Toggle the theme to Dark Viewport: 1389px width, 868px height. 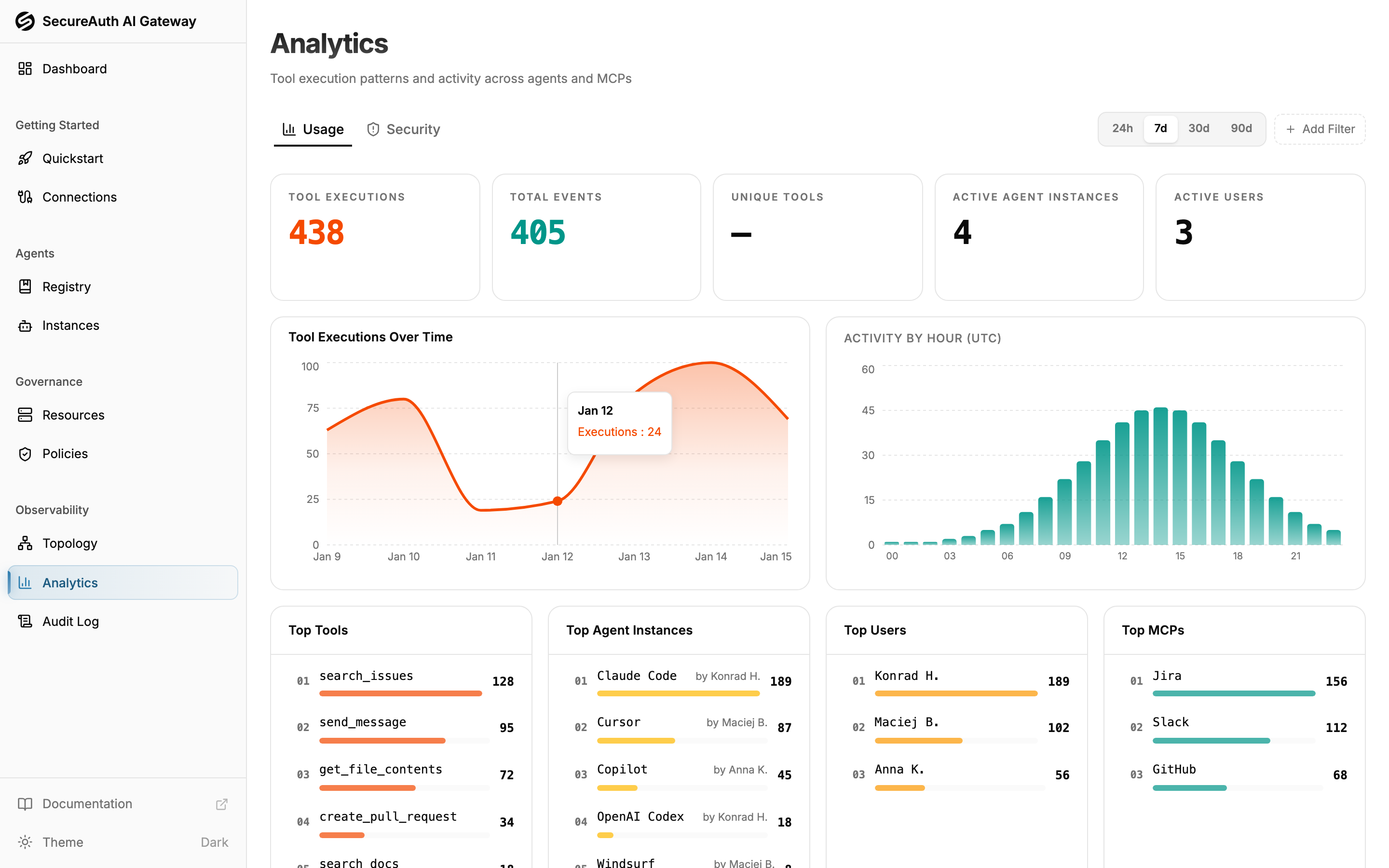[x=123, y=842]
